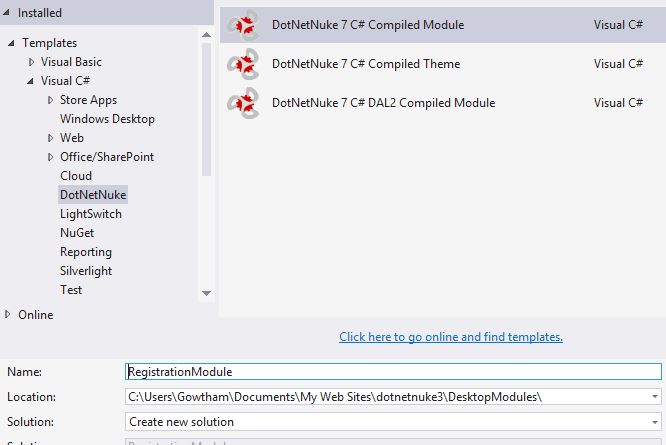
Task: Select DotNetNuke category in tree
Action: pos(93,195)
